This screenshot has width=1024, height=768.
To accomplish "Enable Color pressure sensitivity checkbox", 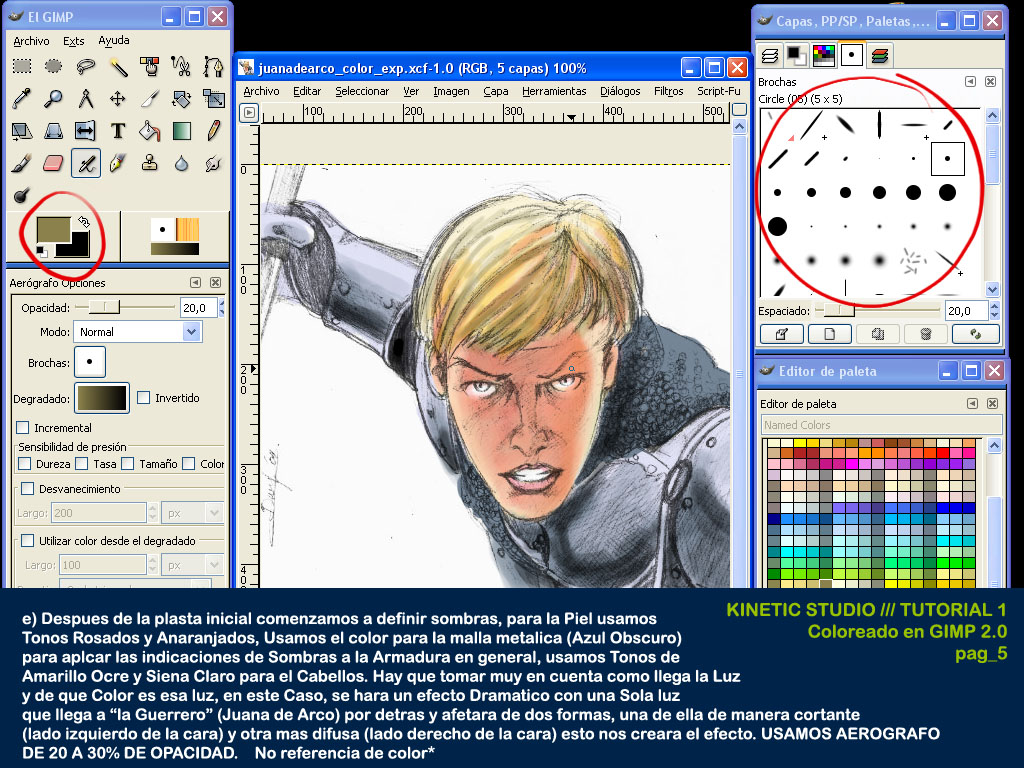I will point(189,464).
